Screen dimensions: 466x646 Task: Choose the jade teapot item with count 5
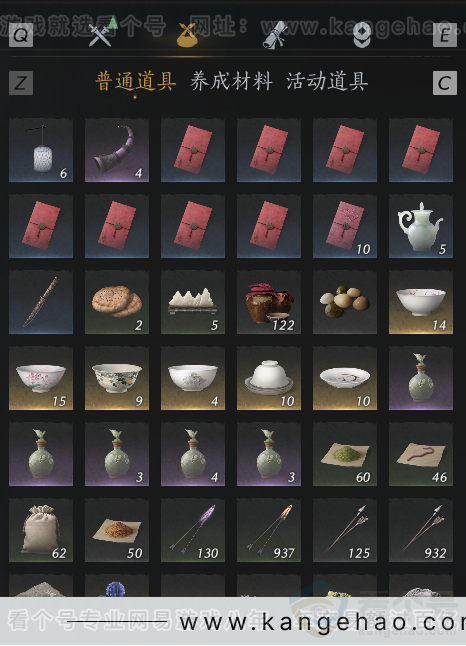(421, 226)
